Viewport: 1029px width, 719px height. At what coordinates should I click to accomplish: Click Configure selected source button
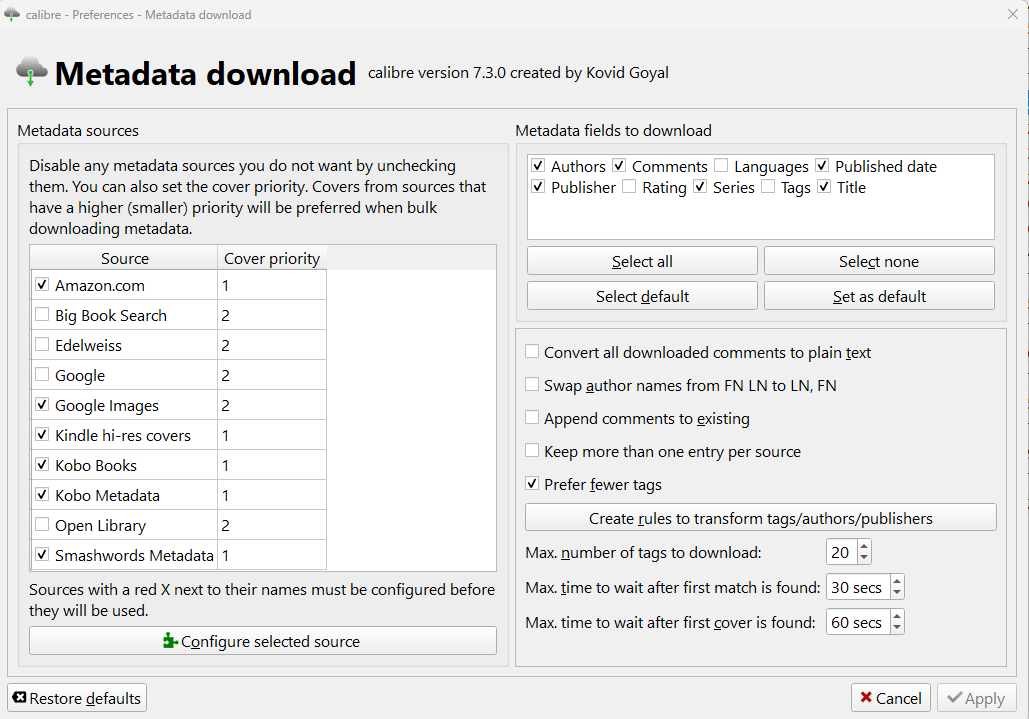click(x=262, y=641)
